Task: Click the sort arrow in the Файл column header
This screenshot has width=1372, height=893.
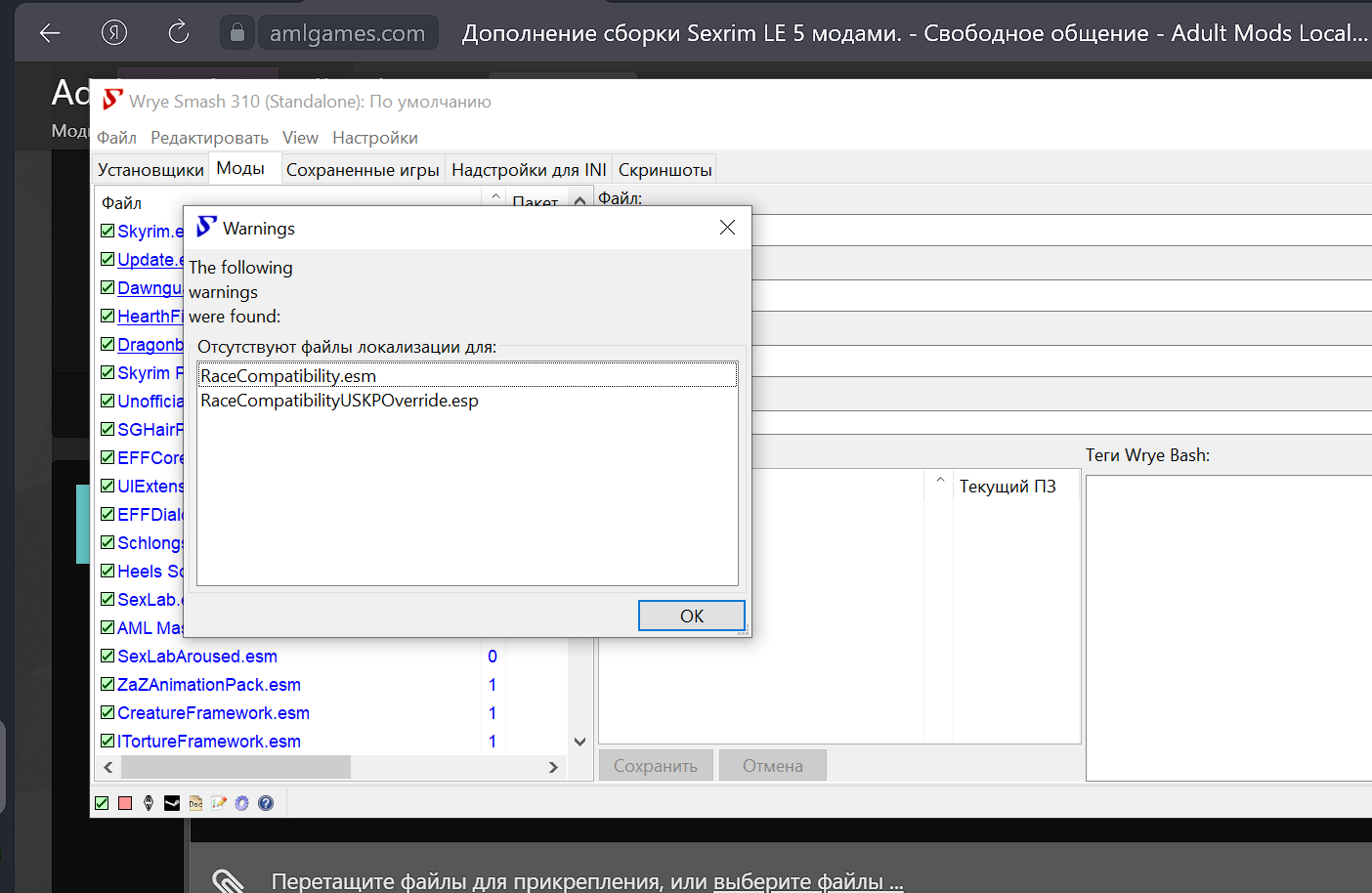Action: pos(495,198)
